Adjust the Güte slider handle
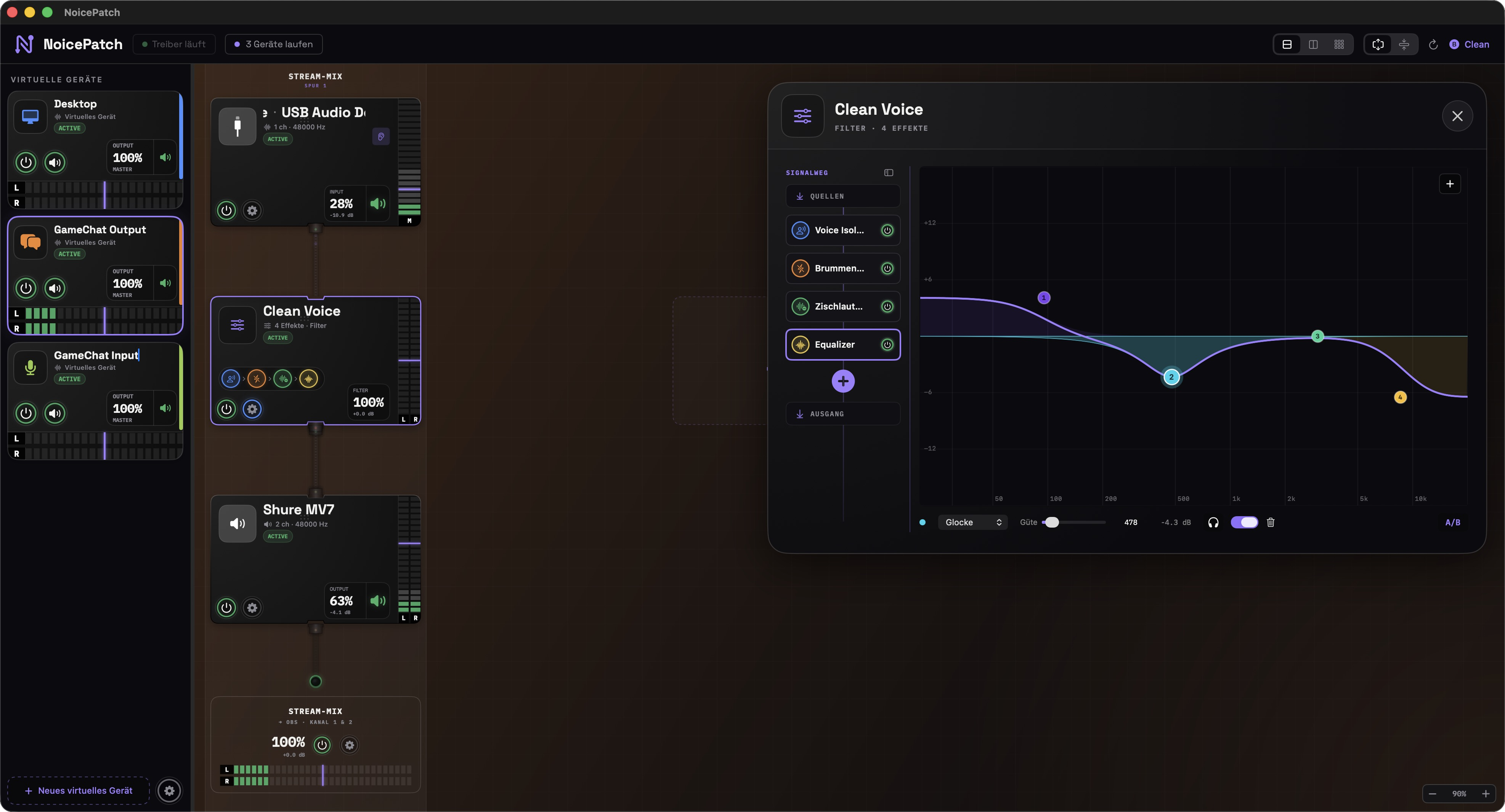The width and height of the screenshot is (1505, 812). click(1052, 522)
